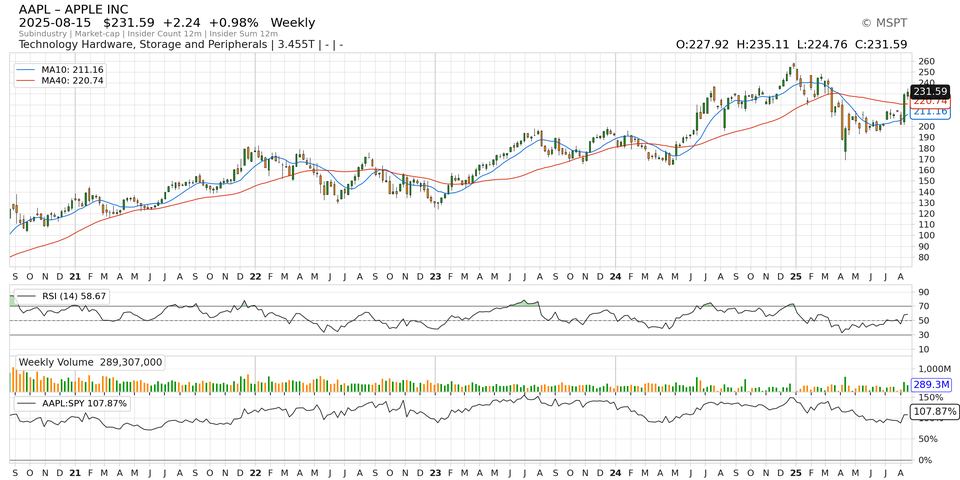Click the Insider Sum 12m header label
Image resolution: width=960 pixels, height=480 pixels.
242,34
